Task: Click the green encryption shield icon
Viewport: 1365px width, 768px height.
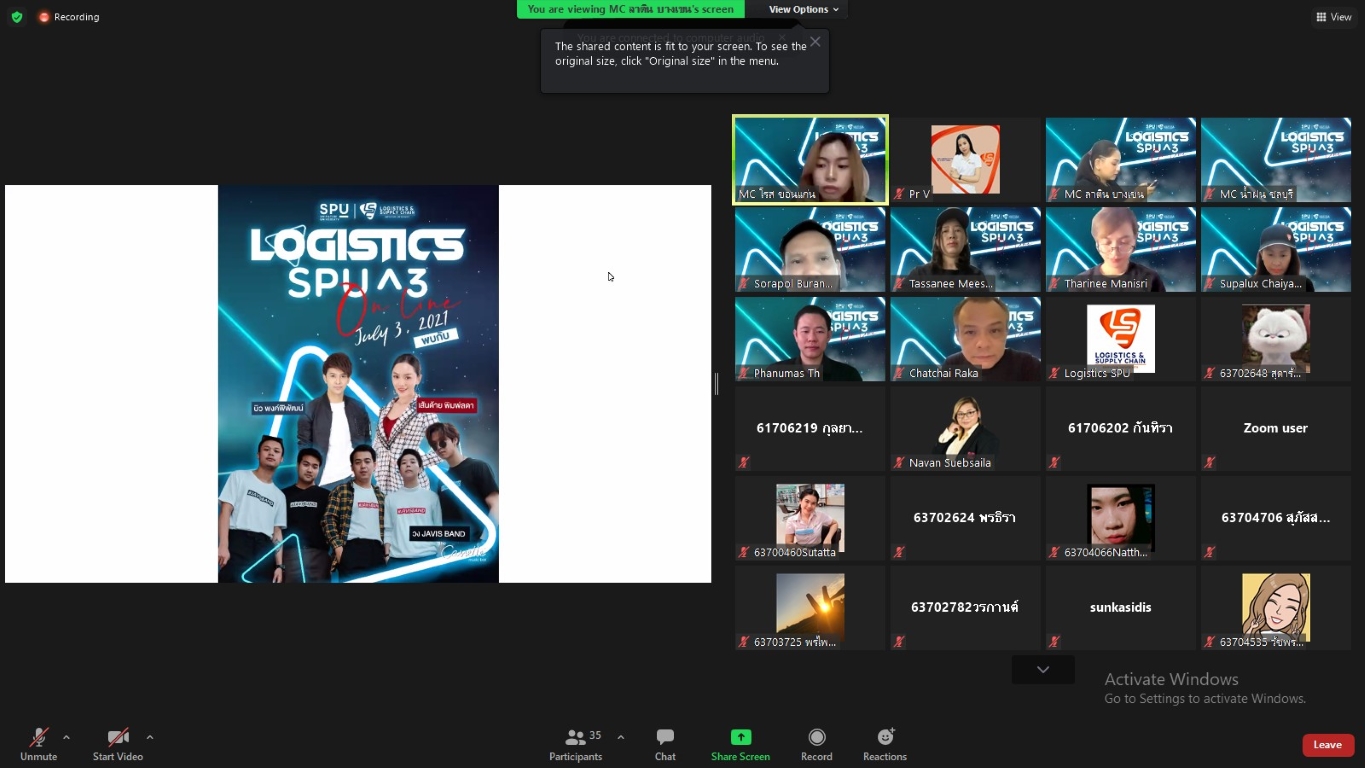Action: coord(16,17)
